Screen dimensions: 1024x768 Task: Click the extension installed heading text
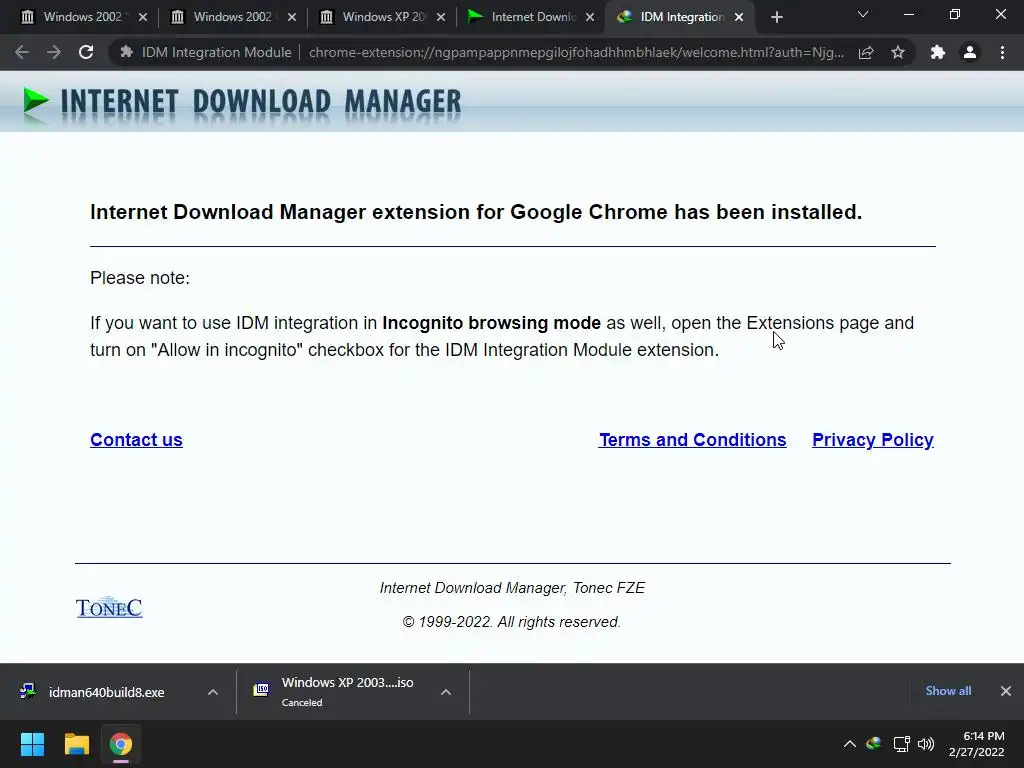click(476, 212)
